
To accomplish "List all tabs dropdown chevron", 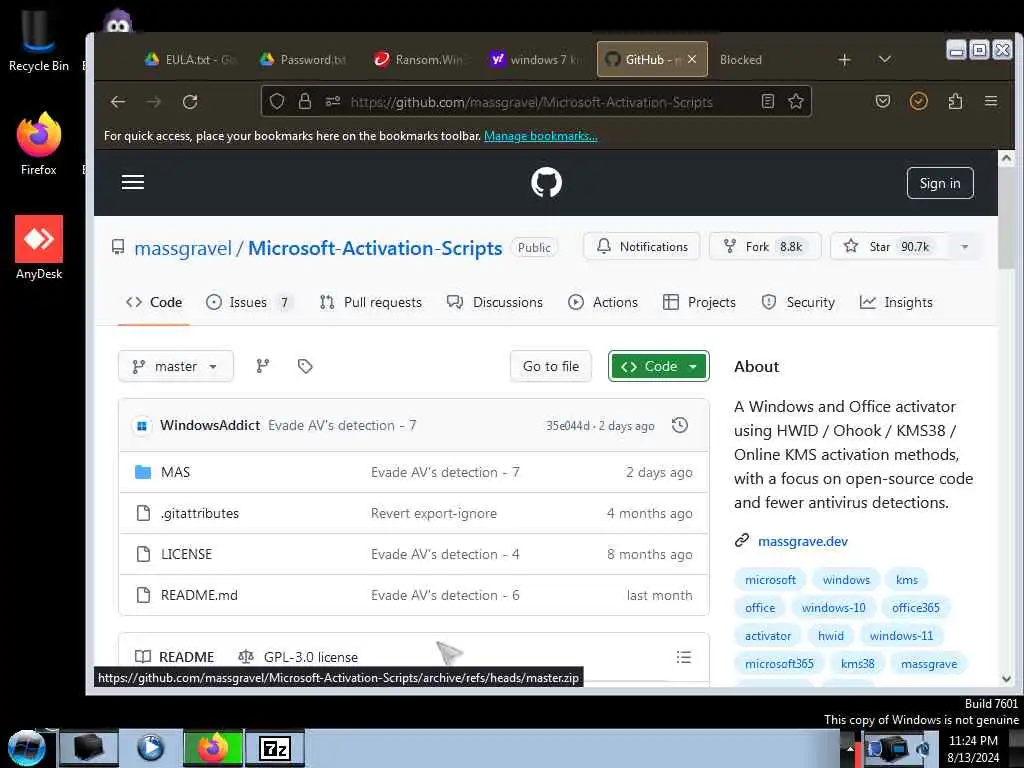I will [885, 59].
